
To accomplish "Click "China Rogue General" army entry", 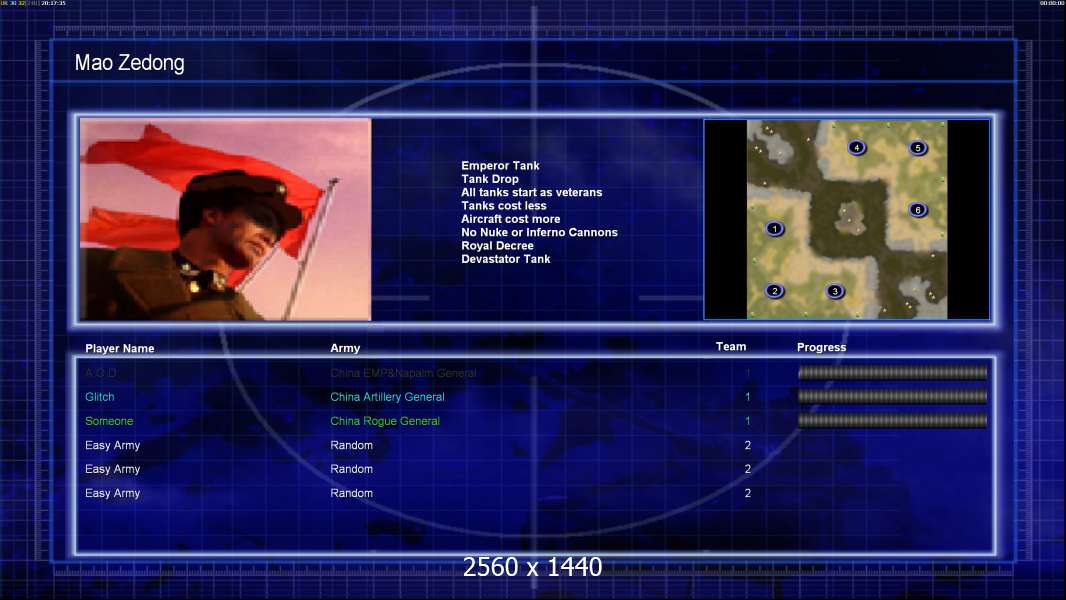I will (x=385, y=421).
